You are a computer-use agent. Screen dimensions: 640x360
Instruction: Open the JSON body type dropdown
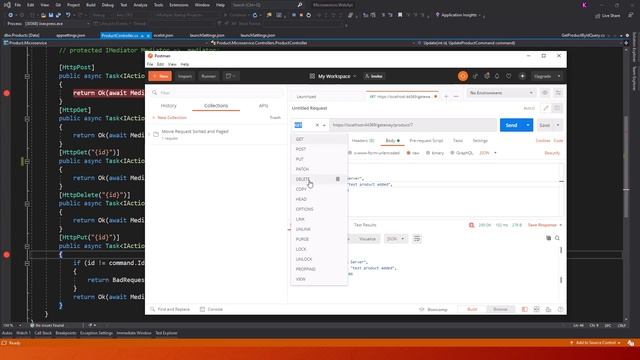point(488,153)
